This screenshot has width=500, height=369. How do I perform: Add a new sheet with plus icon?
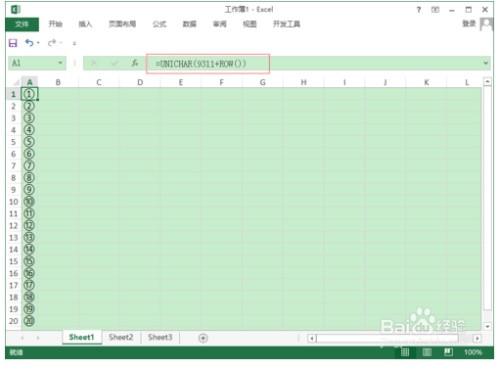pos(203,338)
